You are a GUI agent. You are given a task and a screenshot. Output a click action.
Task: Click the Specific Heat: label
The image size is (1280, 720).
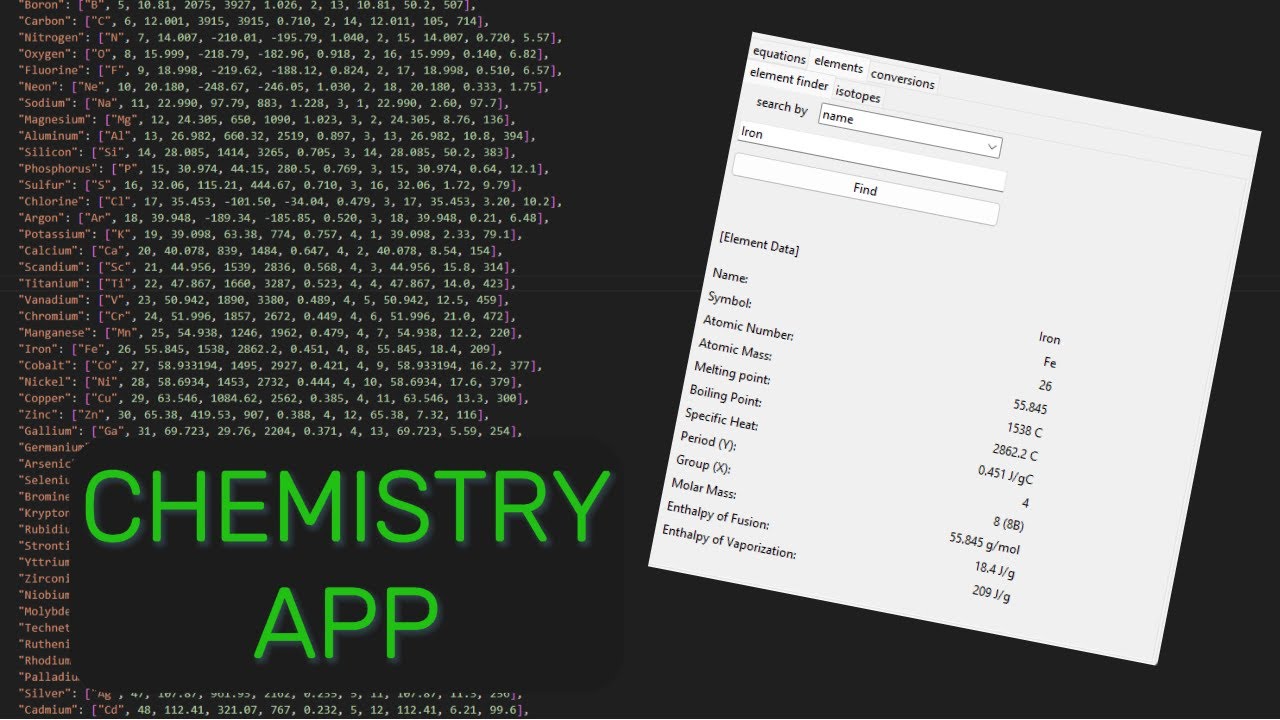pos(721,419)
